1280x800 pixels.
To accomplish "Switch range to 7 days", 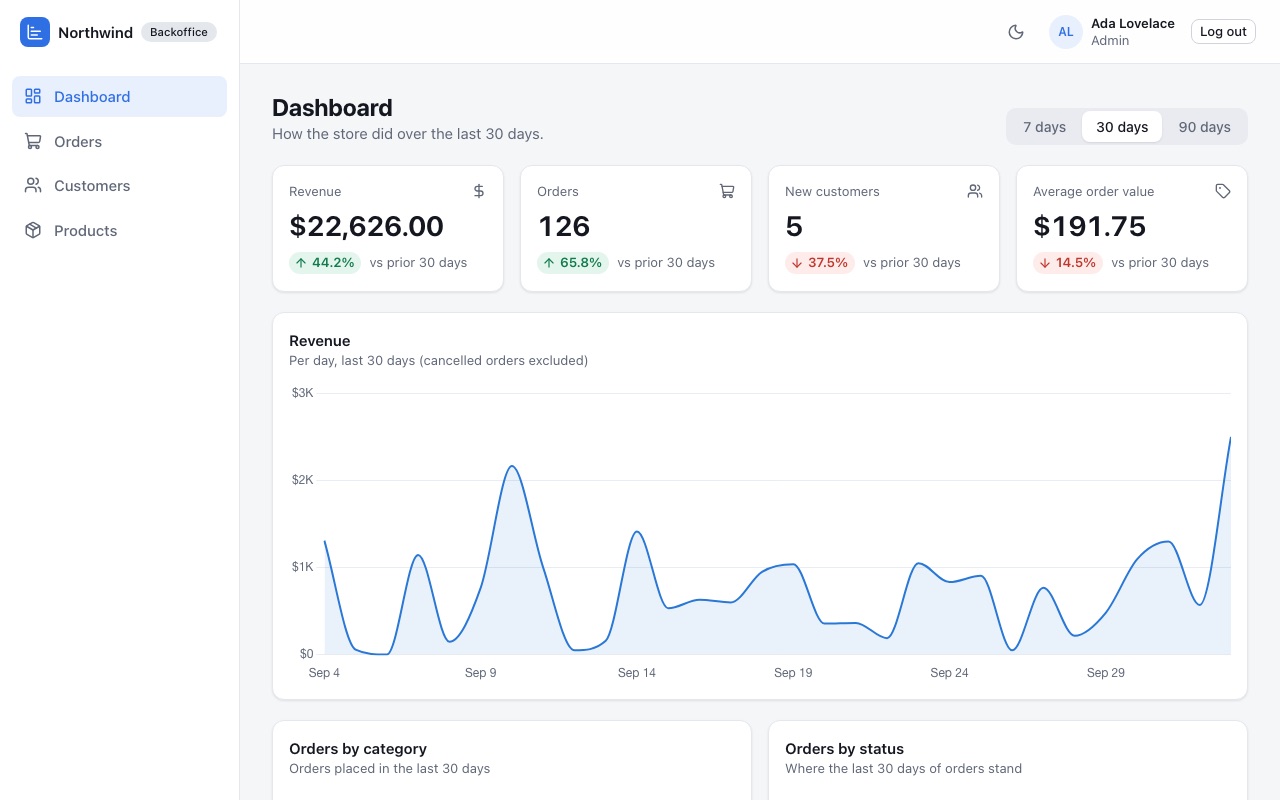I will tap(1045, 127).
